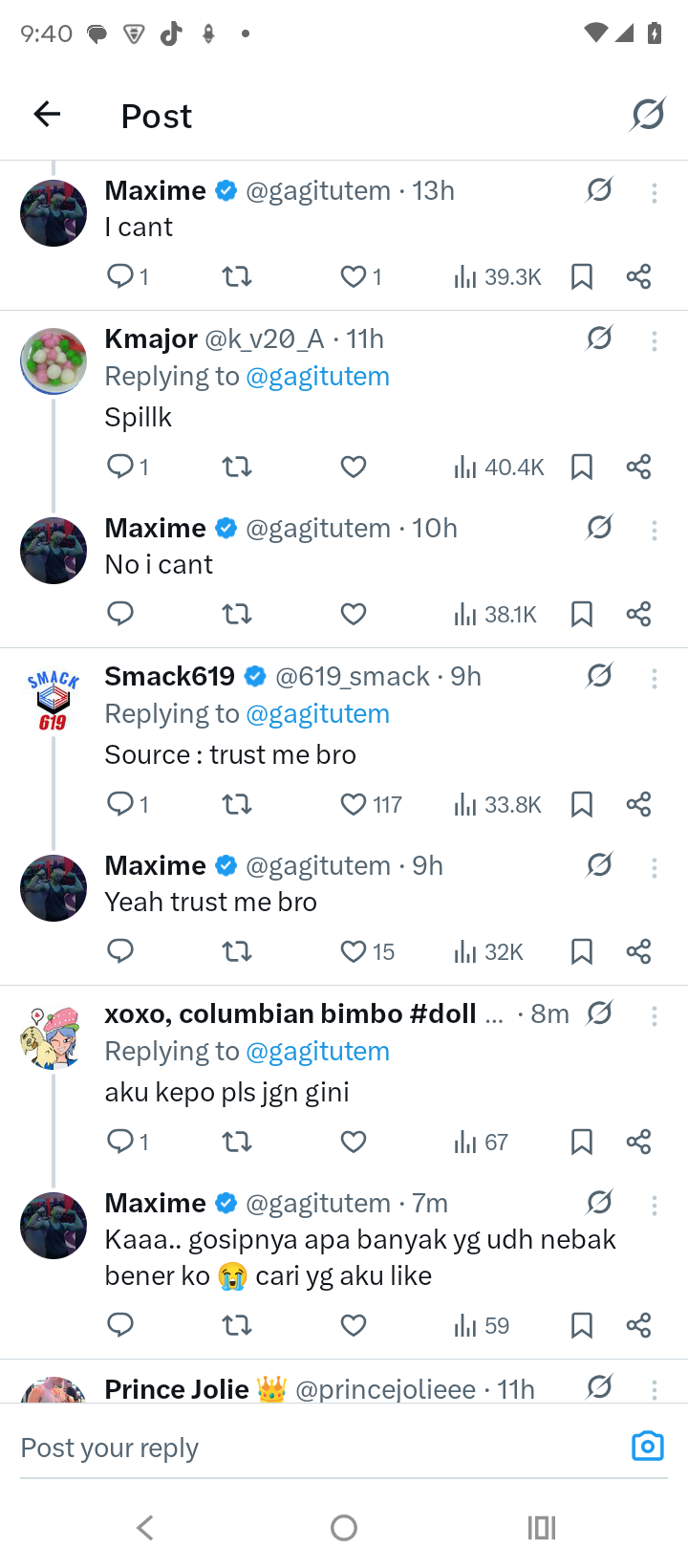The height and width of the screenshot is (1568, 688).
Task: View analytics of Smack619's 33.8K views
Action: click(497, 804)
